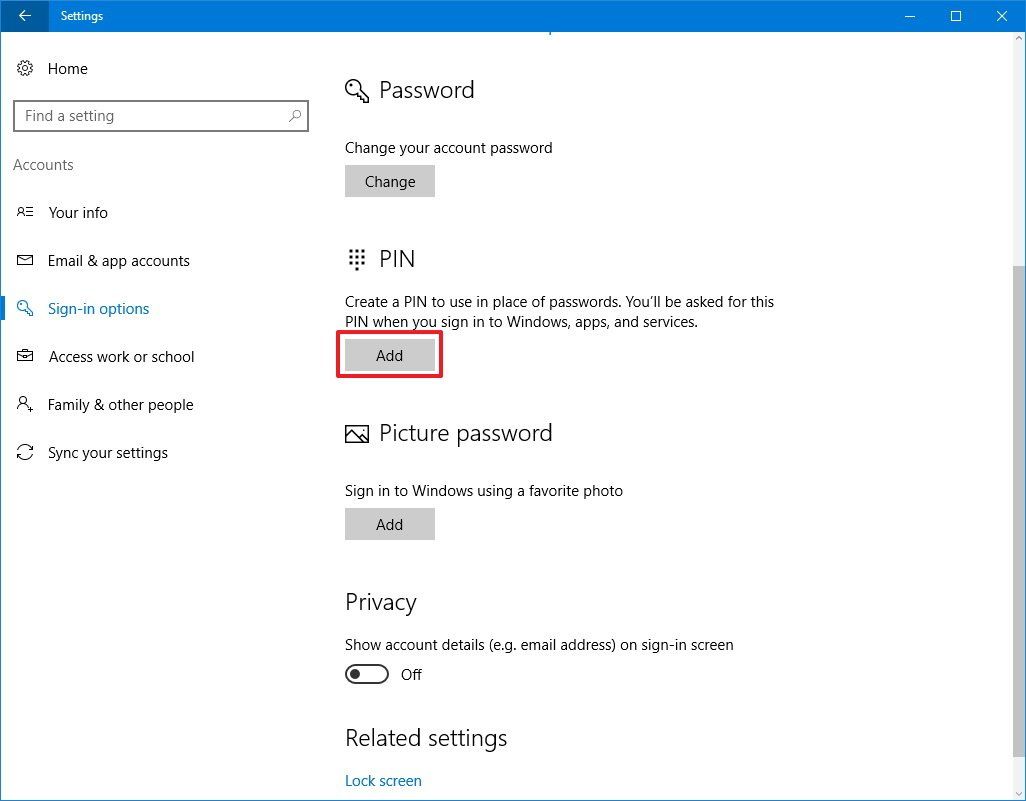Click the Sign-in options key icon
This screenshot has width=1026, height=801.
[x=24, y=308]
